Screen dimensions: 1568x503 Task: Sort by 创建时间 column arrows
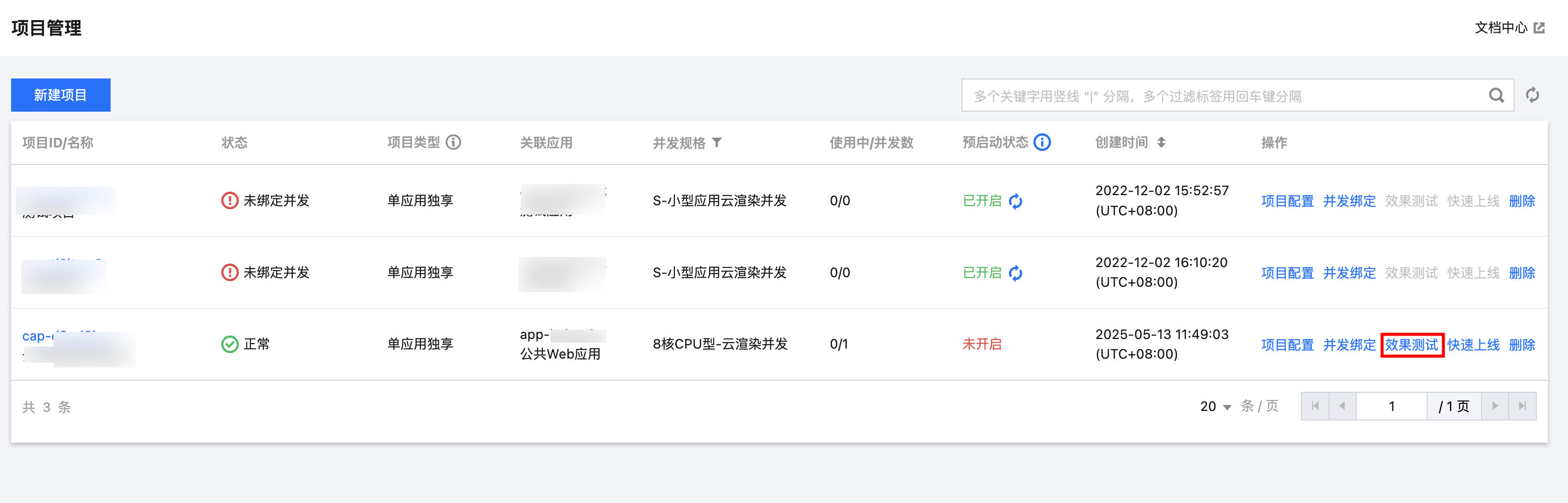(x=1161, y=142)
